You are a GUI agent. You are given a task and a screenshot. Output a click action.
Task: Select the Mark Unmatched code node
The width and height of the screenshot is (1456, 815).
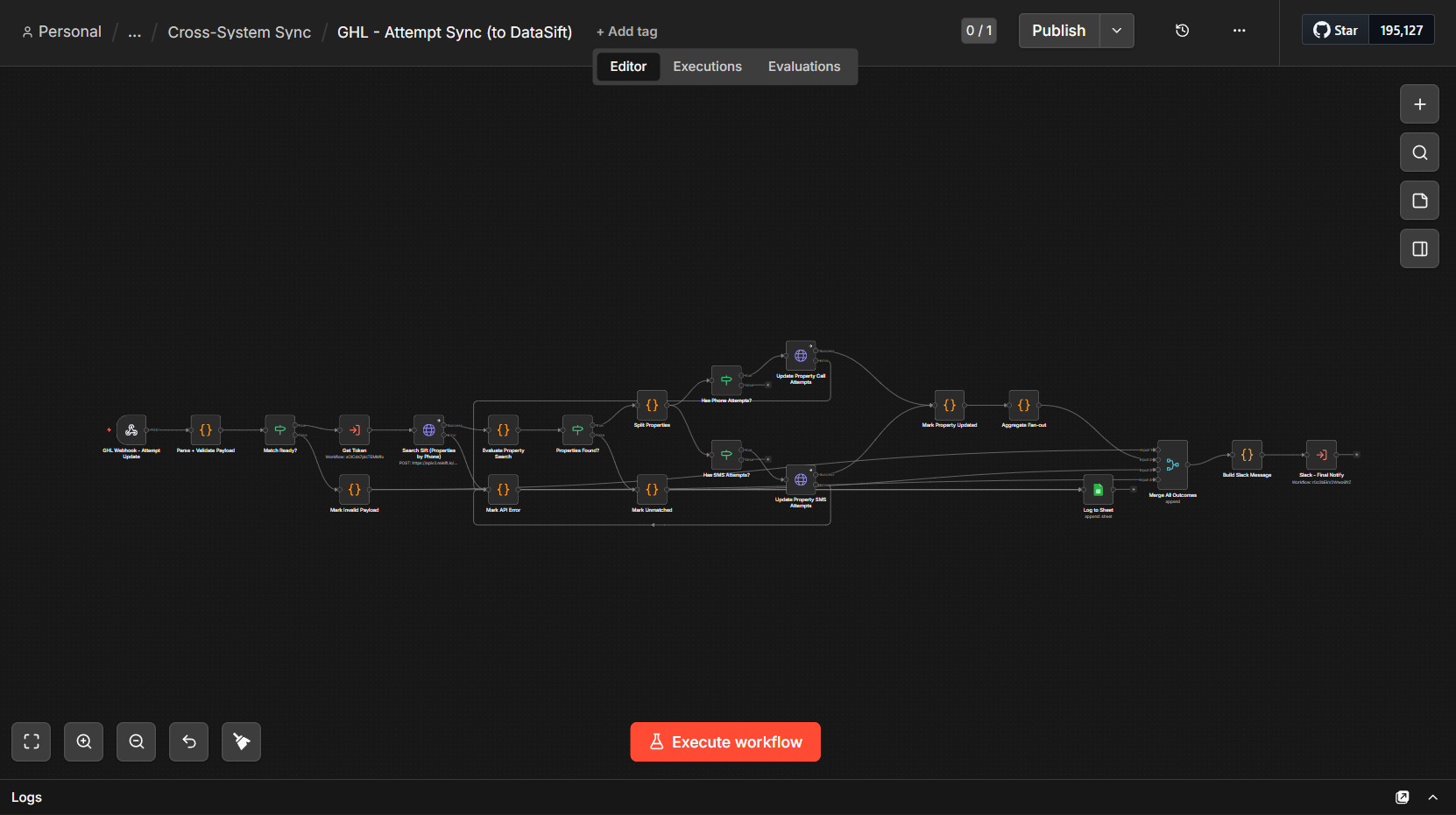[653, 490]
